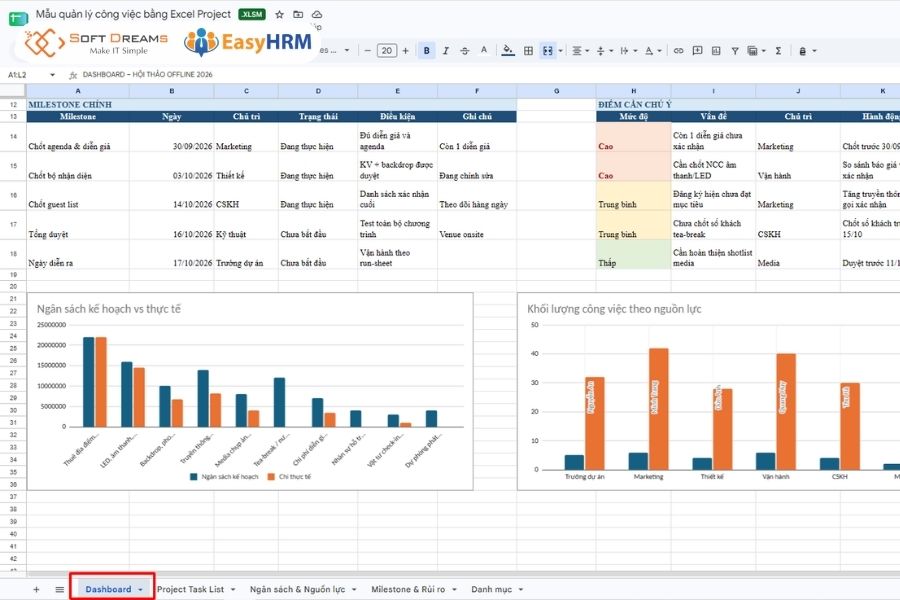
Task: Select row 14 header
Action: click(x=13, y=137)
